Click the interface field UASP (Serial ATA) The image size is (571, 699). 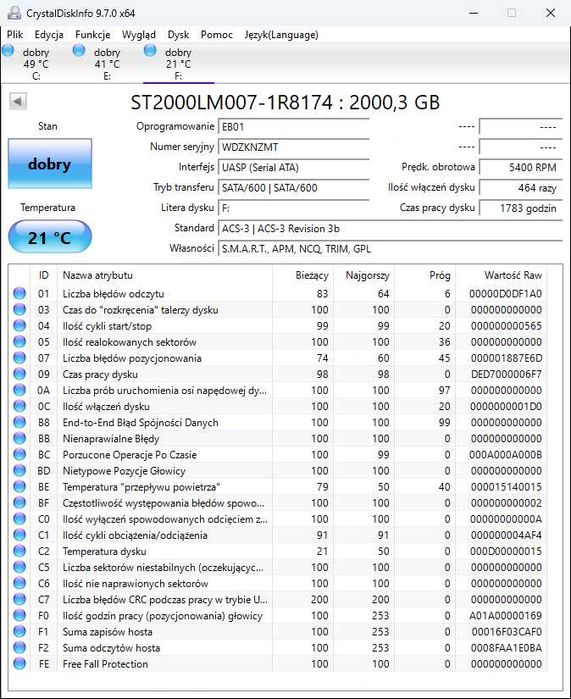294,168
